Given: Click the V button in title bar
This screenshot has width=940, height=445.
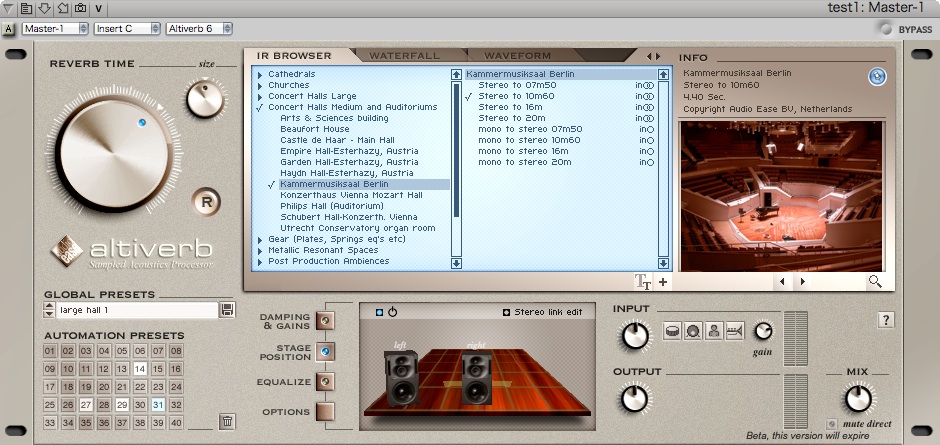Looking at the screenshot, I should point(98,8).
